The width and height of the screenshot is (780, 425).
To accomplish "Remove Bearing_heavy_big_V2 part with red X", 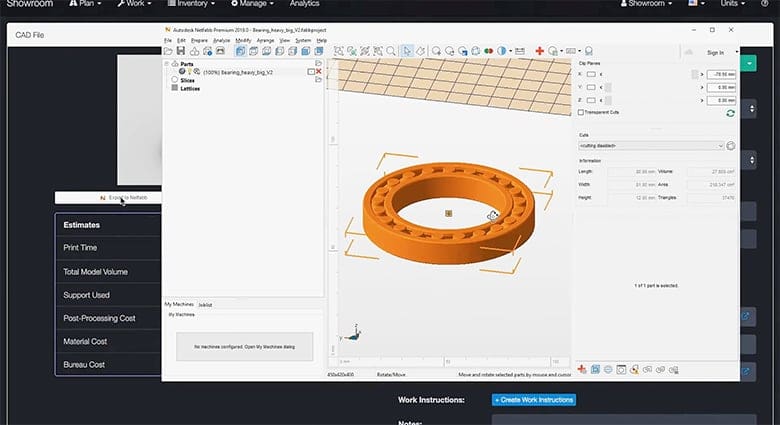I will coord(319,72).
